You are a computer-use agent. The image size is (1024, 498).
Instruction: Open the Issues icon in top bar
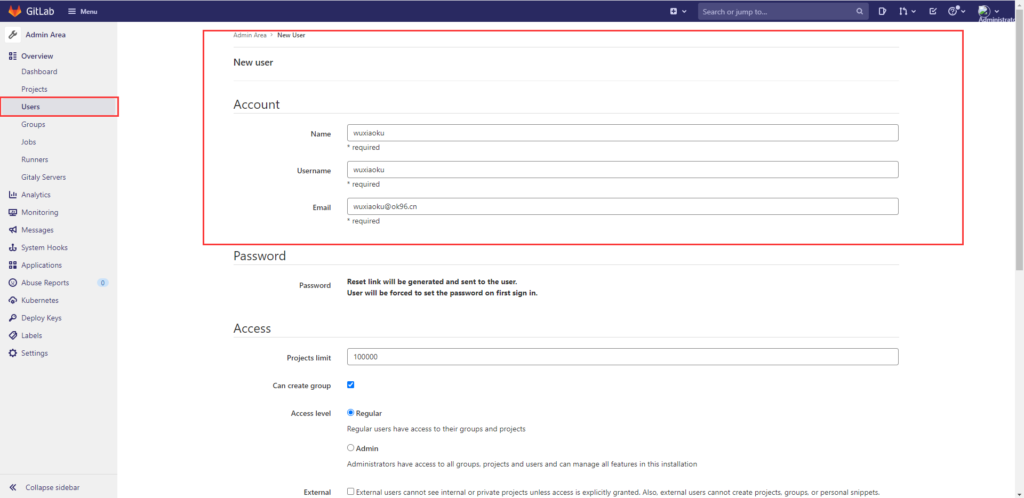click(882, 11)
